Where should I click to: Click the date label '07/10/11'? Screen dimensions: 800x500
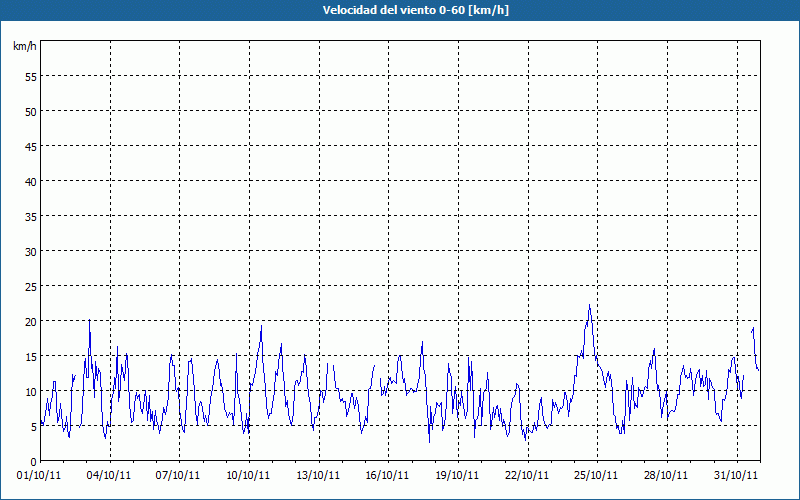point(178,476)
